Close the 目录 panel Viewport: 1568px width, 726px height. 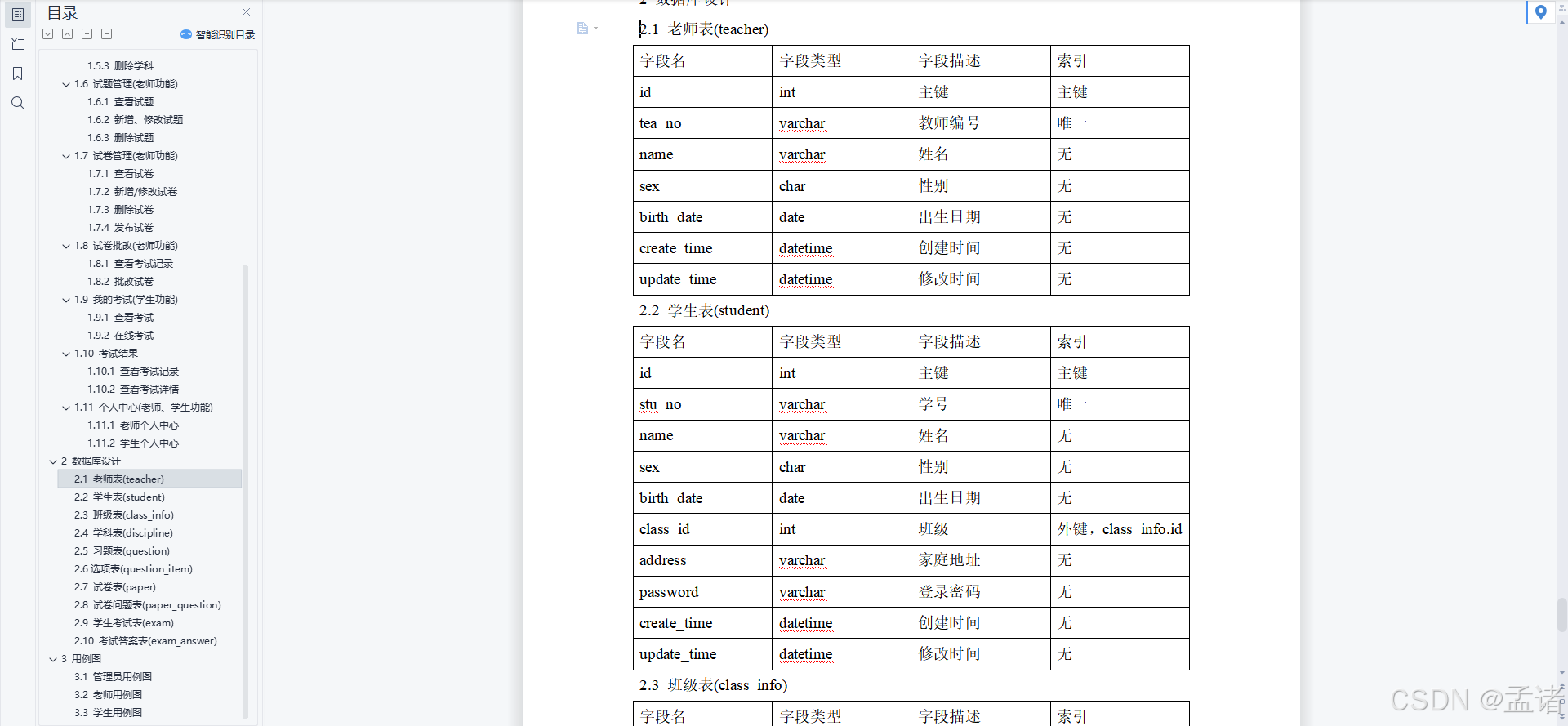(x=247, y=12)
